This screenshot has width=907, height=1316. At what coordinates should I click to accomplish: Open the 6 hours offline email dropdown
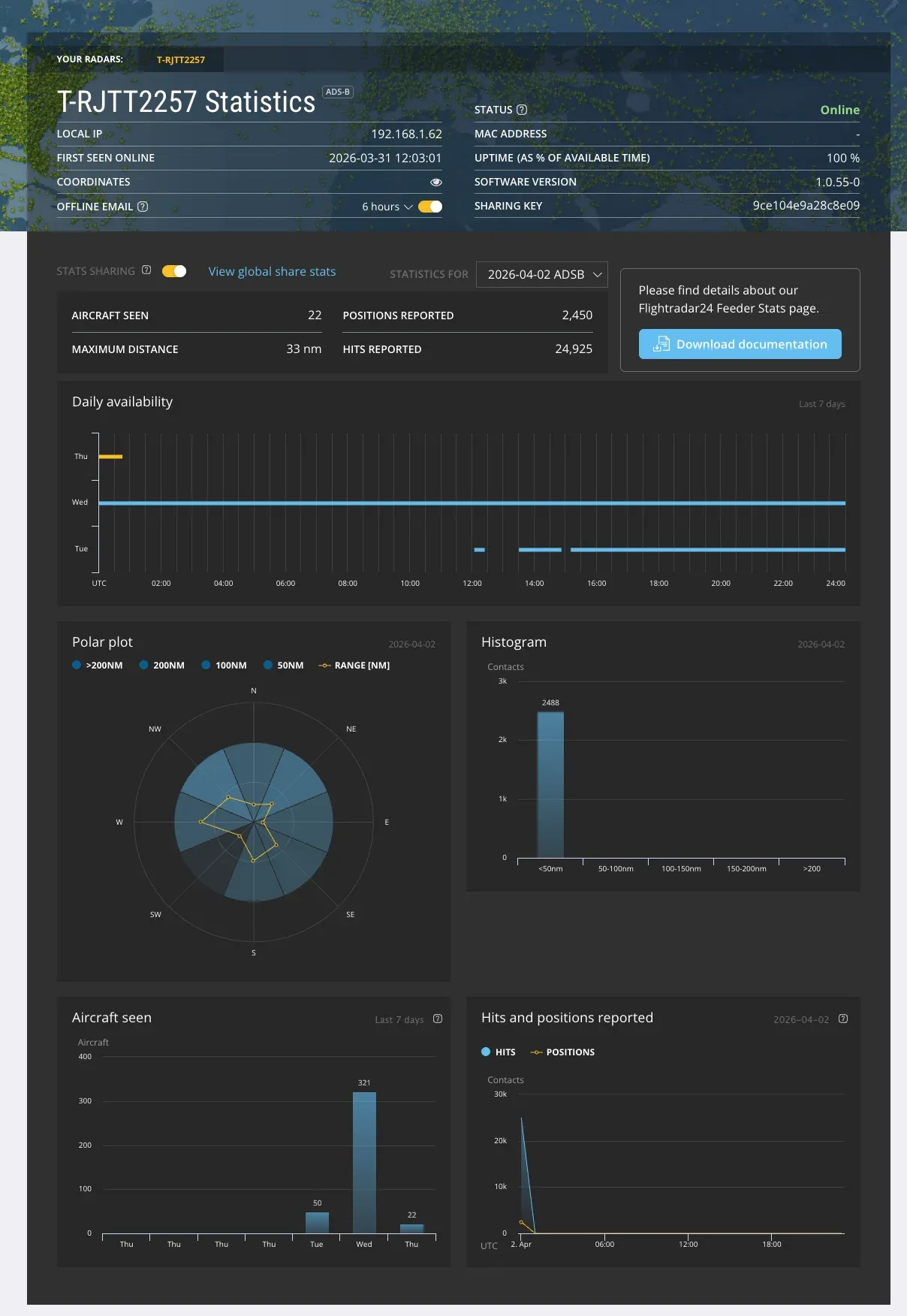pyautogui.click(x=387, y=207)
